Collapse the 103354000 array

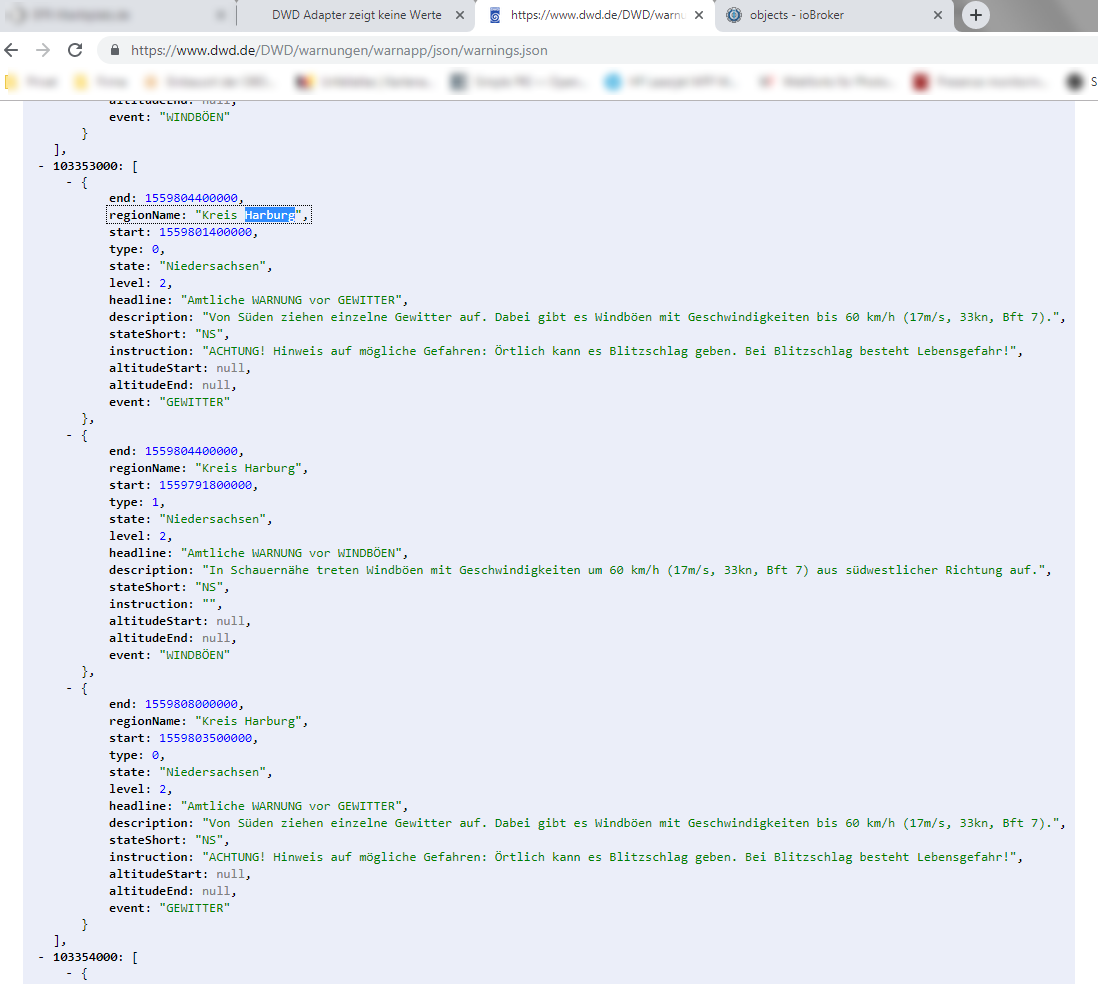pos(41,957)
